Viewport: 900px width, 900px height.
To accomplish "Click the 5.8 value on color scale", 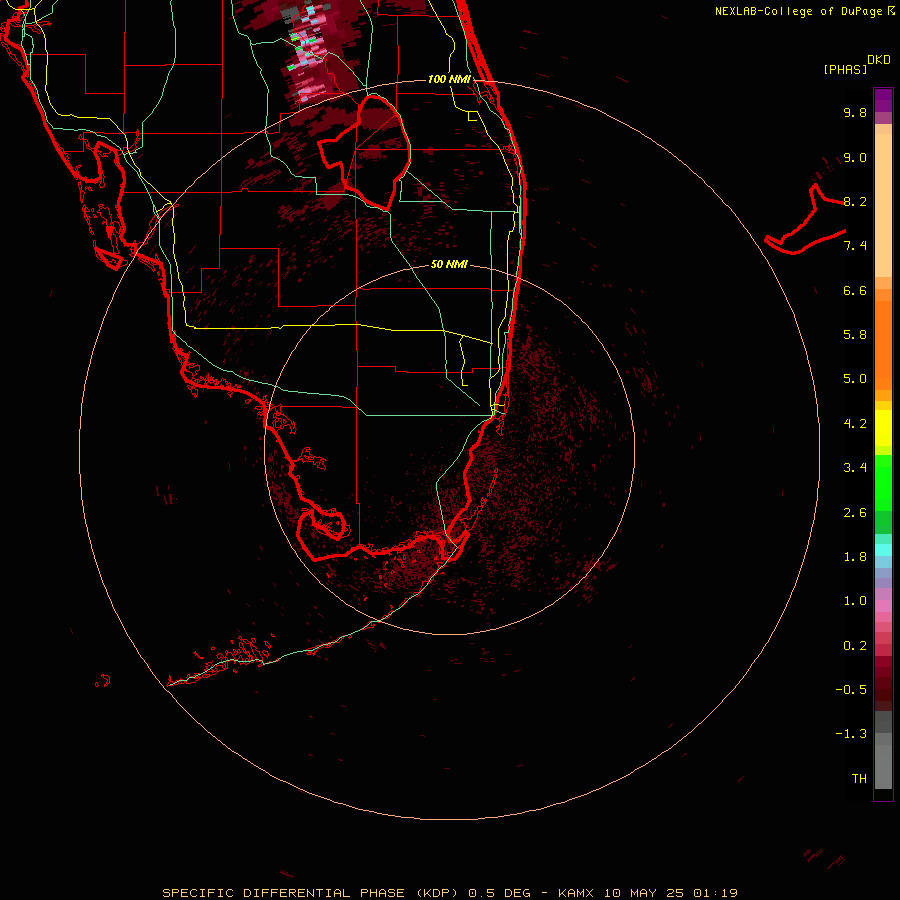I will coord(855,335).
